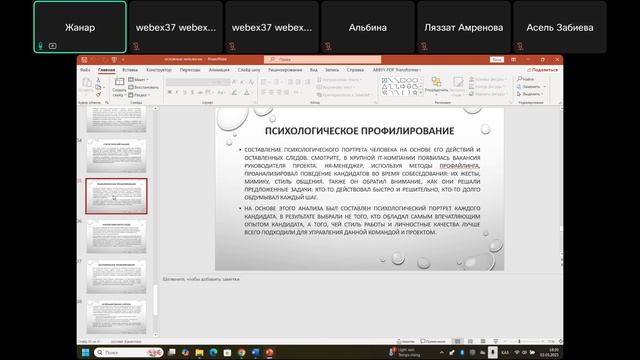Screen dimensions: 640x360
Task: Click the Slide Show icon in status bar
Action: click(496, 341)
